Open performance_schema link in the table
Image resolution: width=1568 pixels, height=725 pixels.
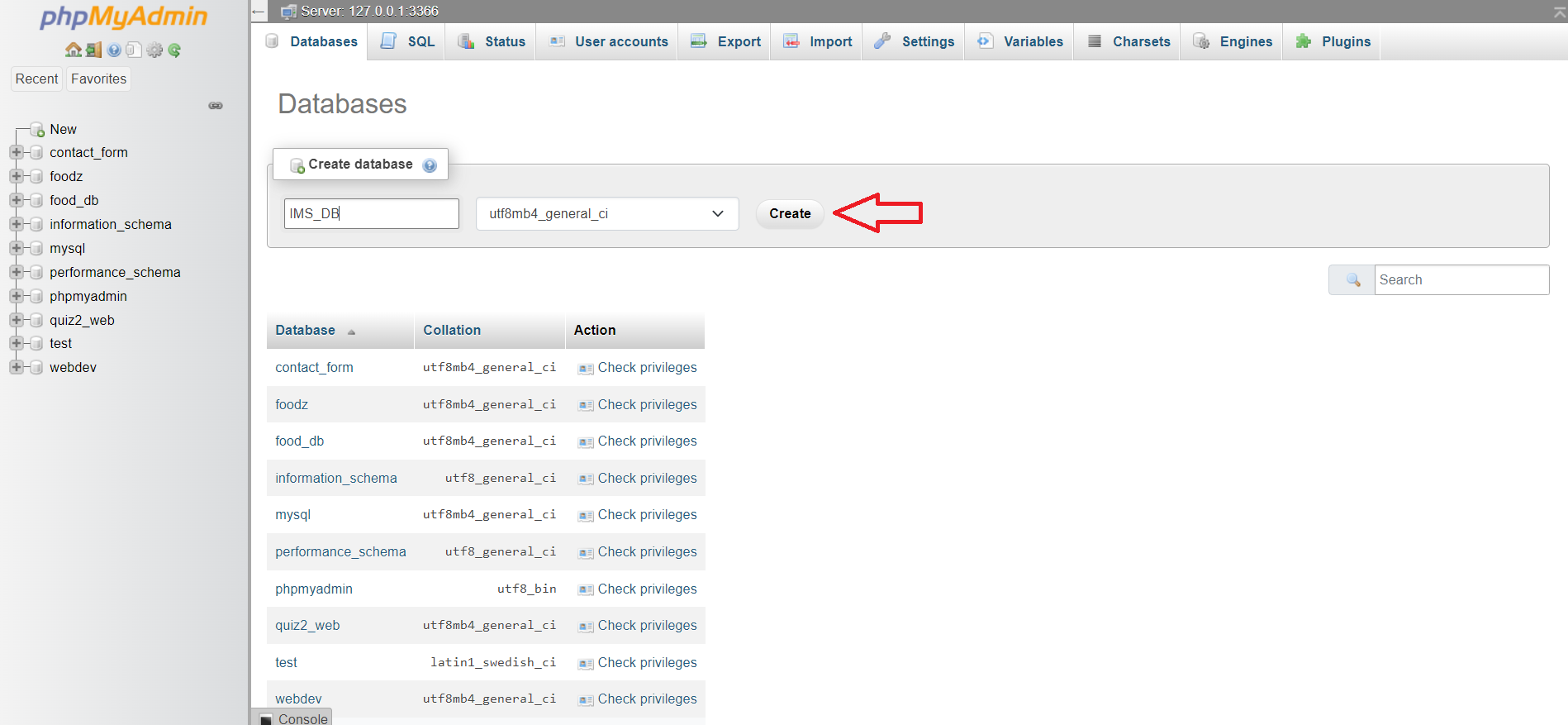point(340,552)
